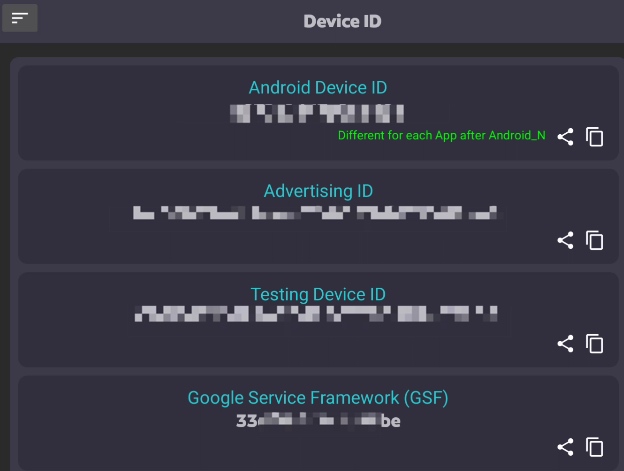Select the blurred Android Device ID value
Screen dimensions: 624x471
click(317, 114)
